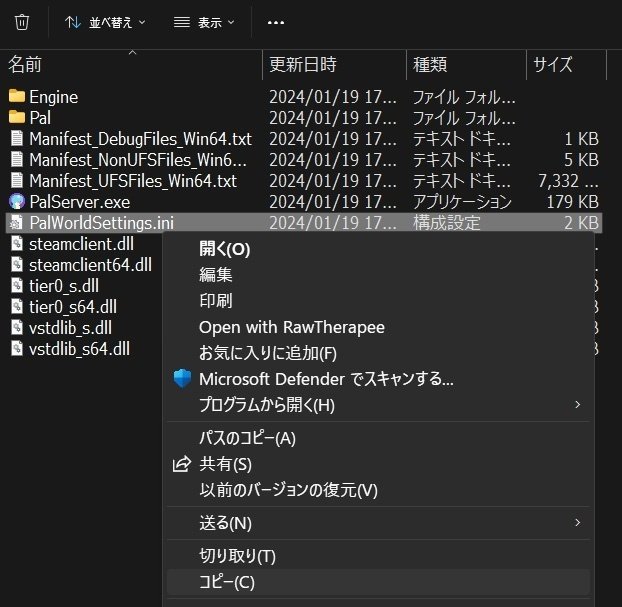Select the Engine folder icon
This screenshot has width=622, height=607.
tap(17, 96)
